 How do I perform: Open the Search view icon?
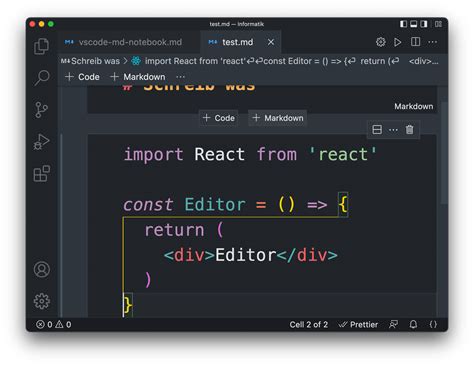point(42,78)
